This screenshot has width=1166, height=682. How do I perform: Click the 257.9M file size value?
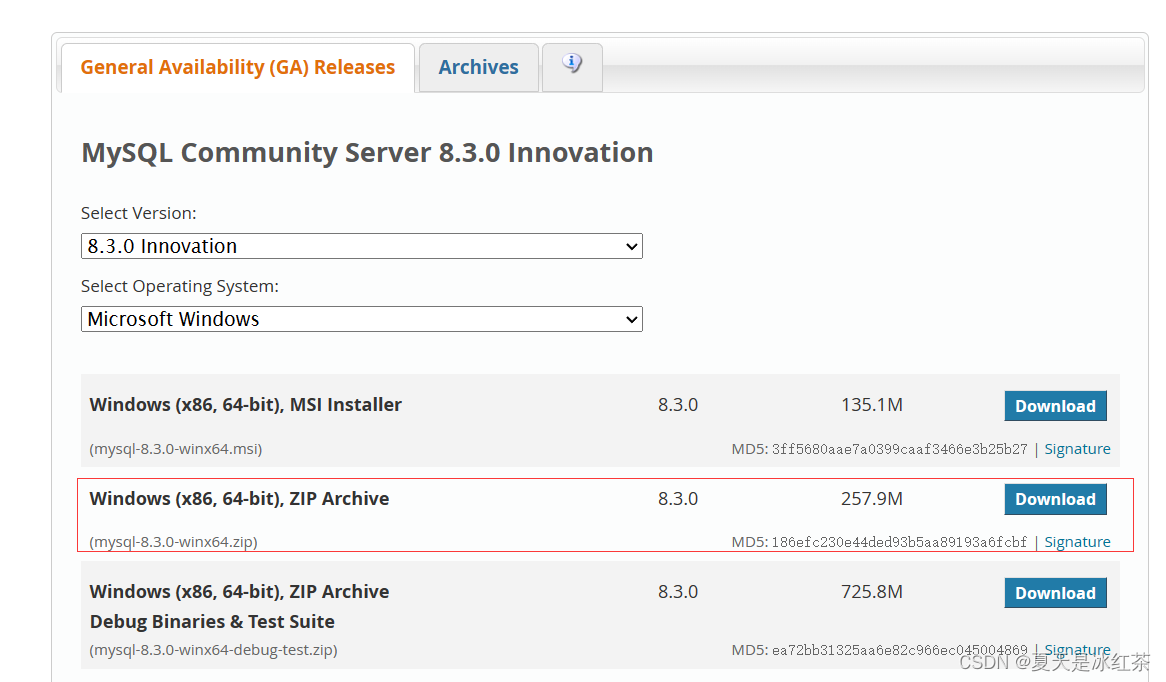tap(872, 498)
